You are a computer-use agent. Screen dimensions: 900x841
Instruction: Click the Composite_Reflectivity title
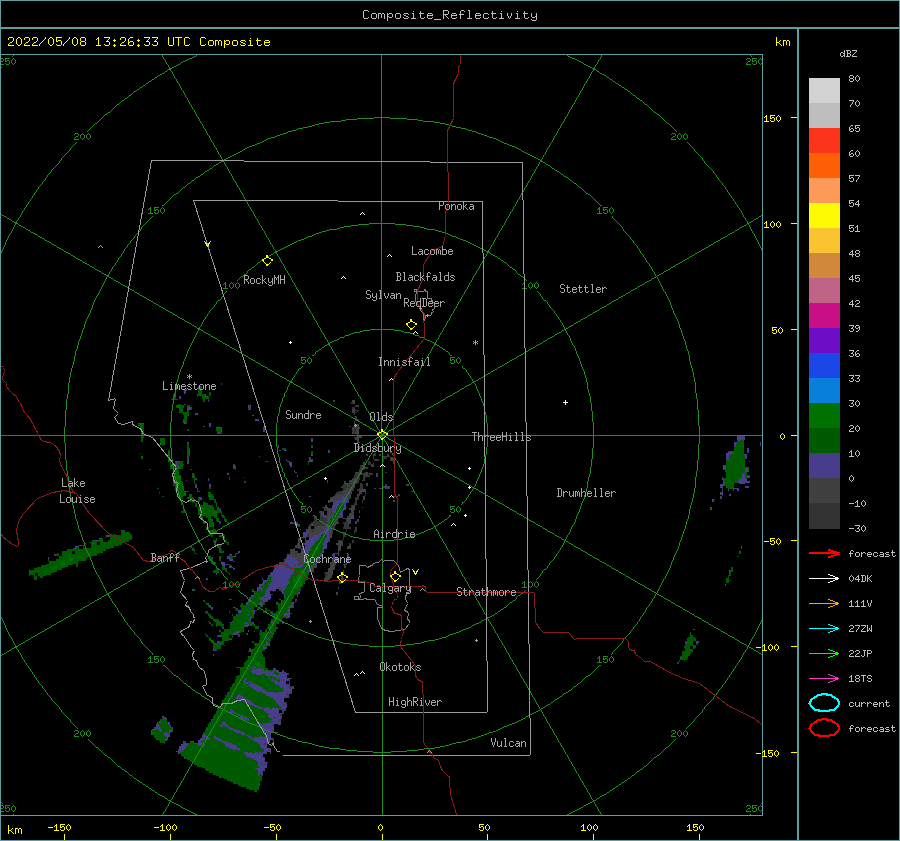pos(450,15)
